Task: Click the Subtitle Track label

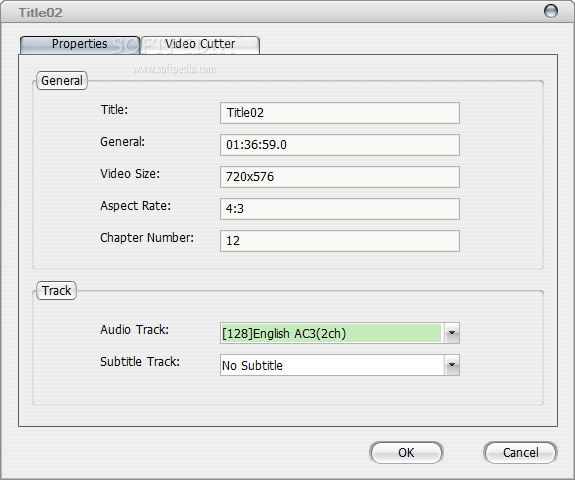Action: pos(140,362)
